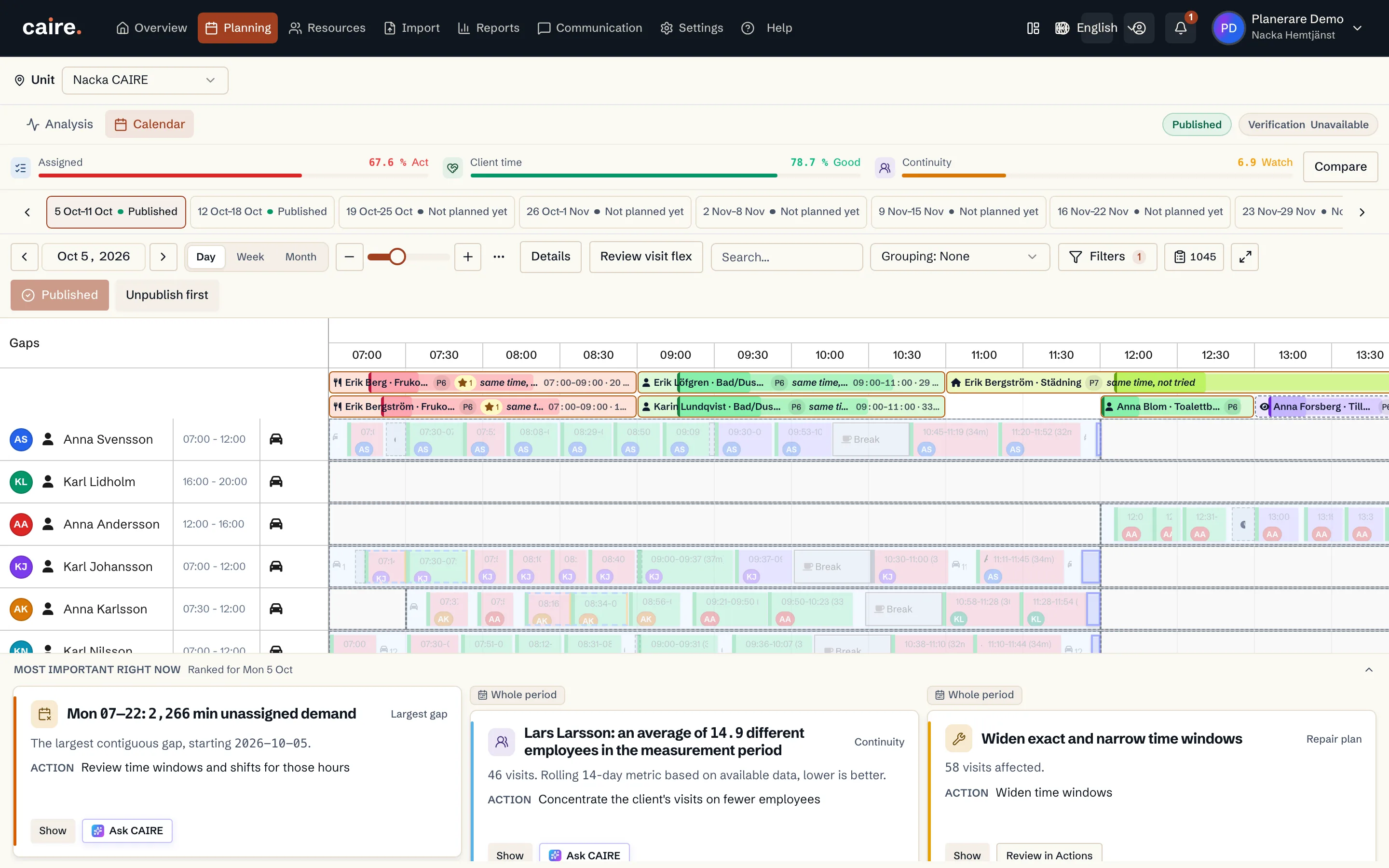Click Unpublish first button

(167, 295)
